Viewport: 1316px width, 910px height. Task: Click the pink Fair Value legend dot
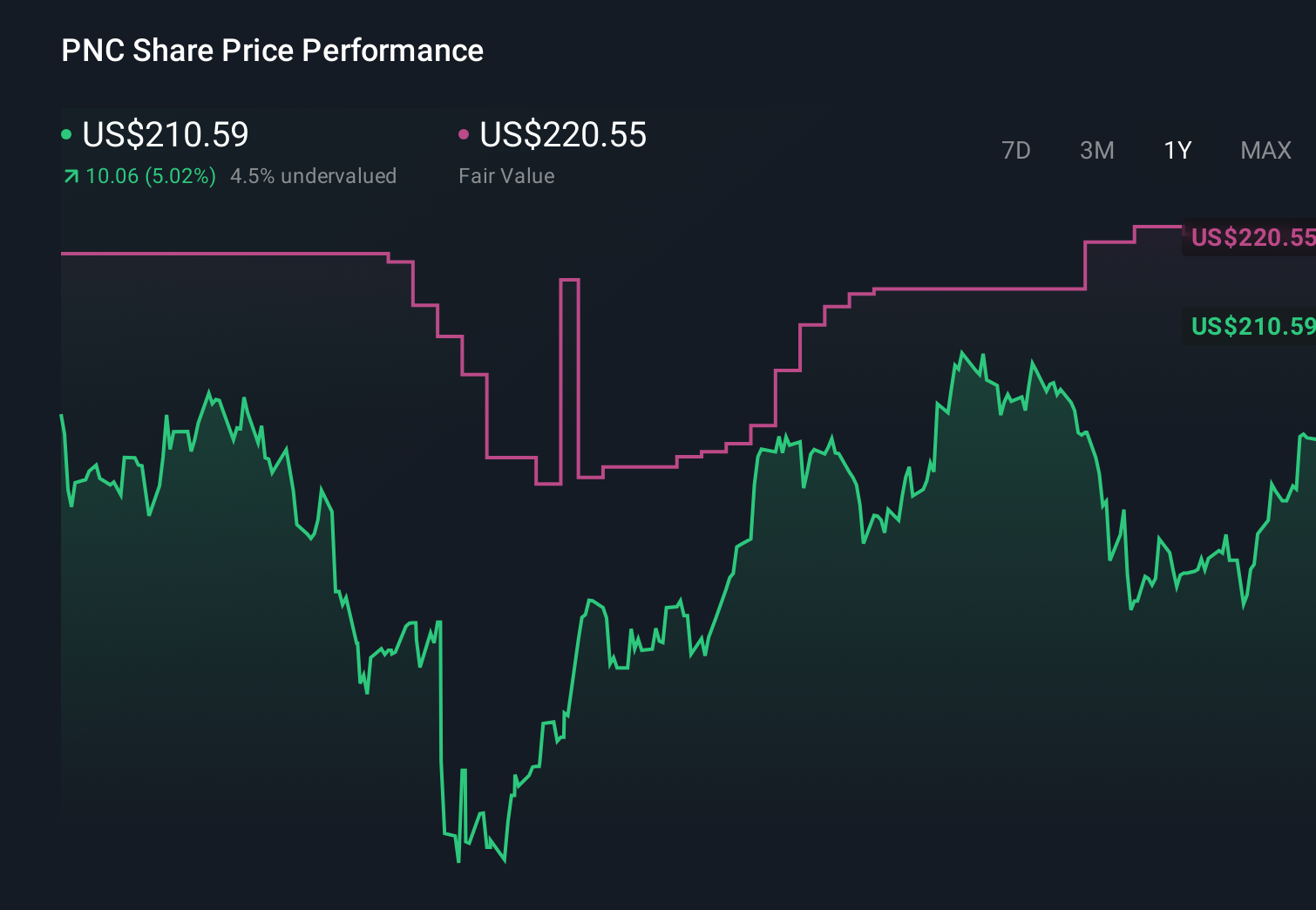[x=465, y=133]
